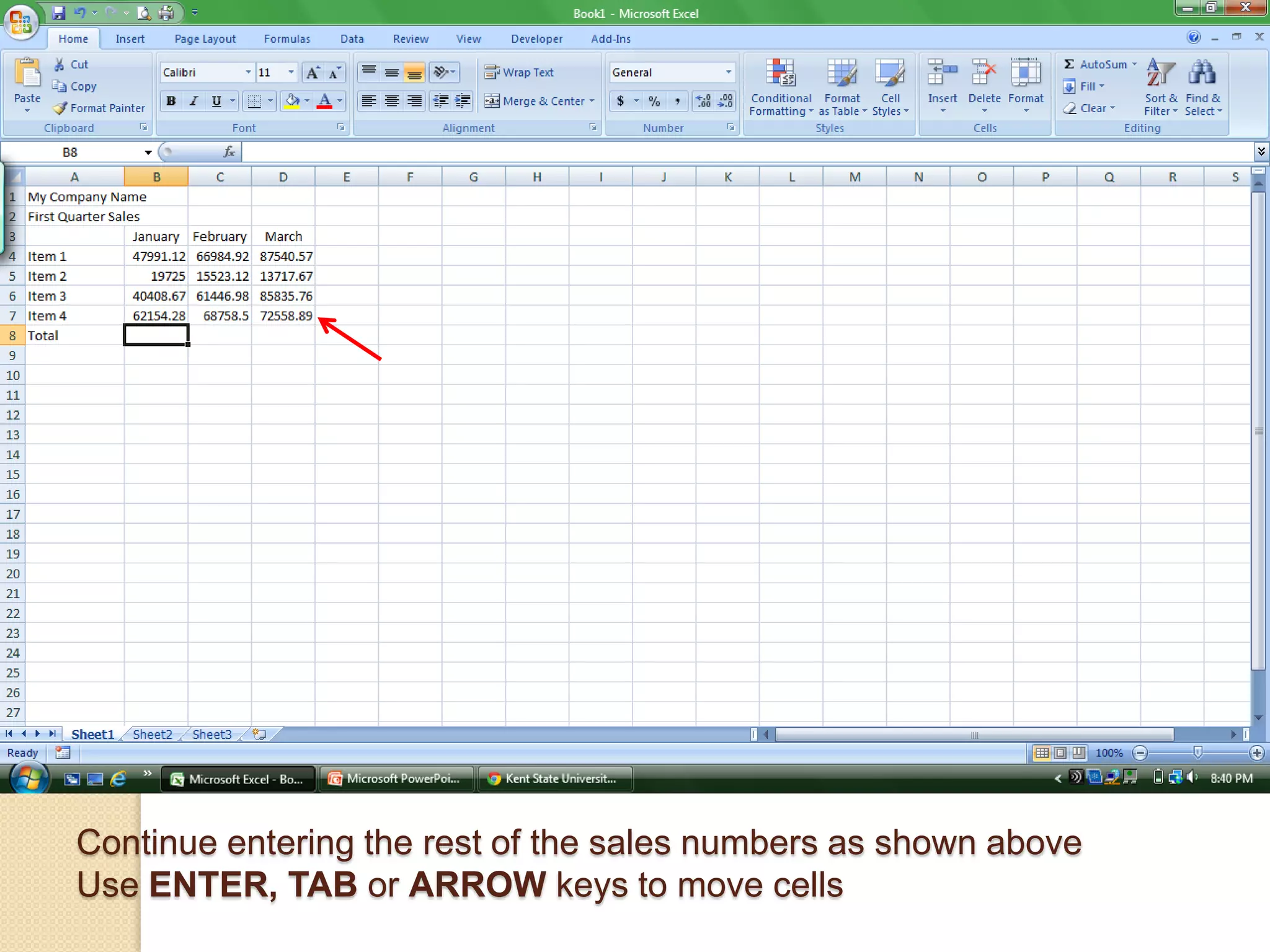
Task: Center text horizontally
Action: coord(391,101)
